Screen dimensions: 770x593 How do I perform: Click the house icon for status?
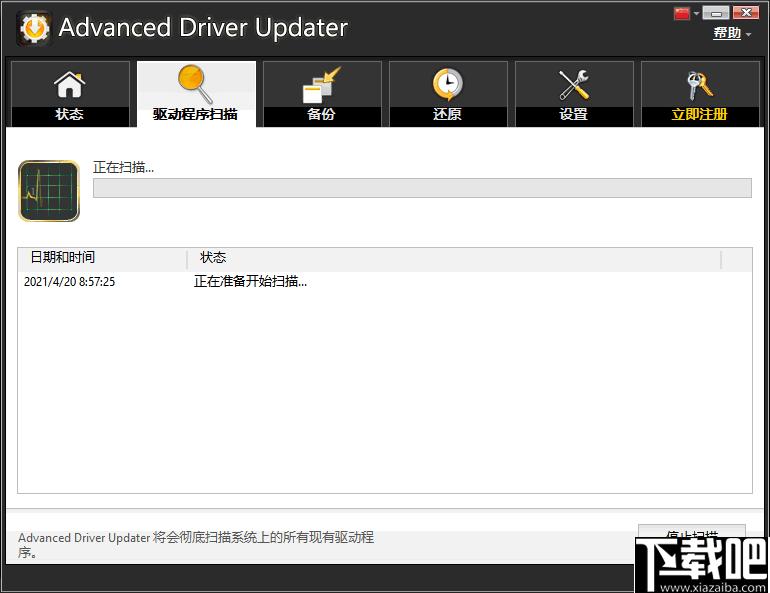pos(70,84)
